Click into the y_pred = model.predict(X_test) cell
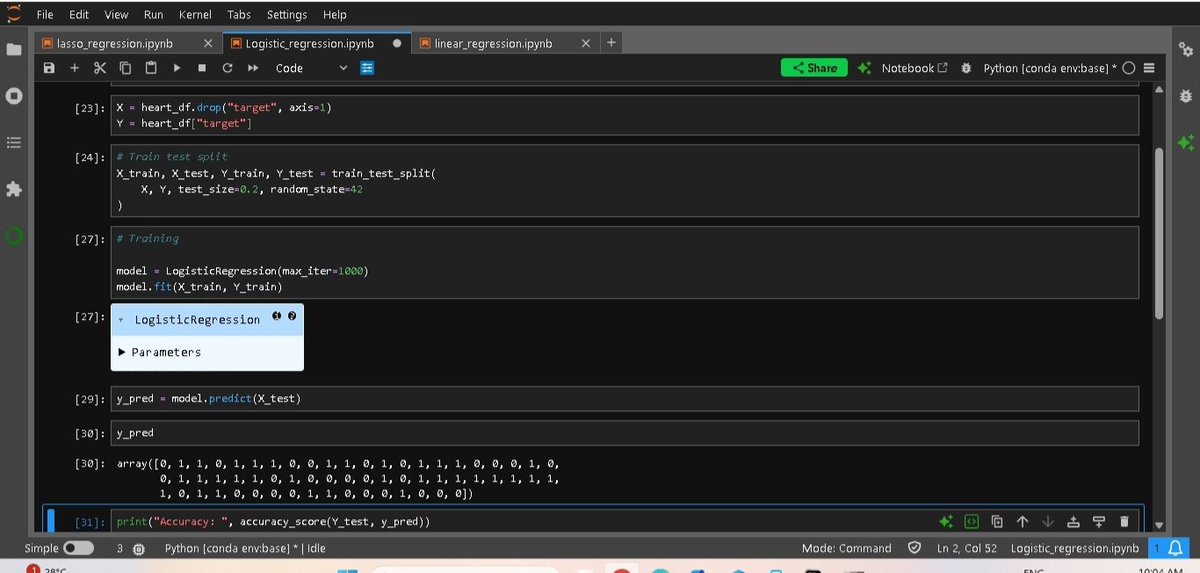 click(624, 399)
